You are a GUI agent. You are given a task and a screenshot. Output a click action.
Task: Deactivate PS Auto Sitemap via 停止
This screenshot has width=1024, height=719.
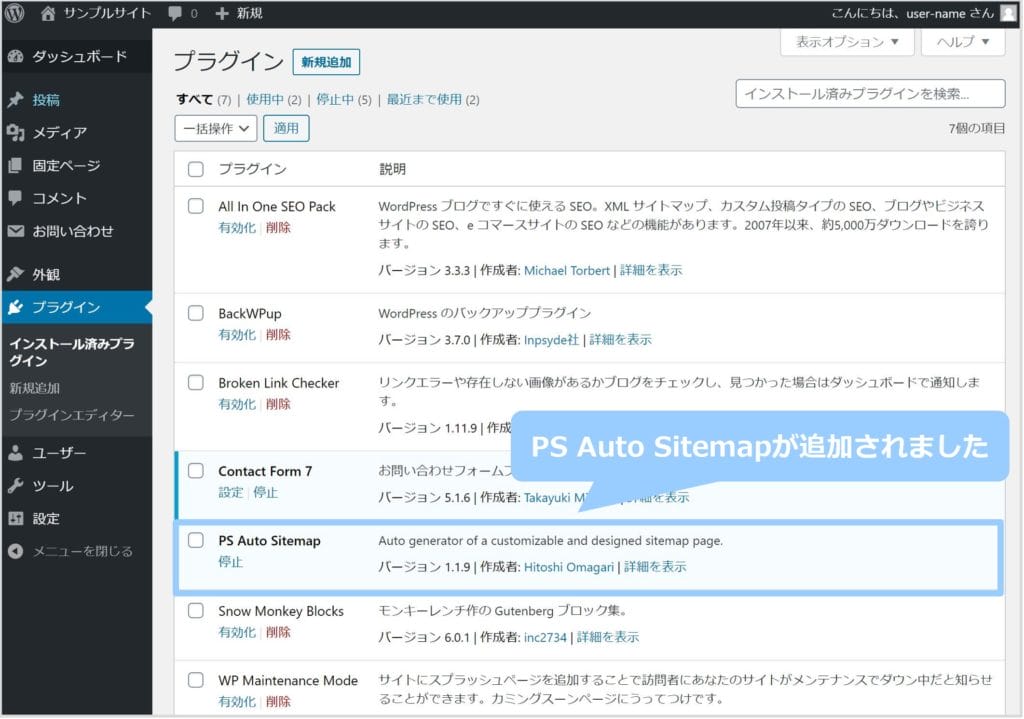click(x=231, y=562)
